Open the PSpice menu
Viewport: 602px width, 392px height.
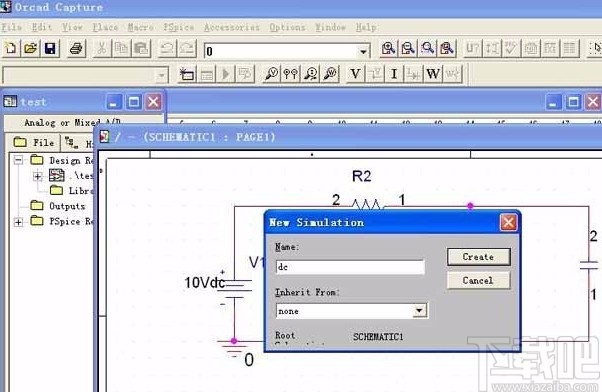point(179,27)
